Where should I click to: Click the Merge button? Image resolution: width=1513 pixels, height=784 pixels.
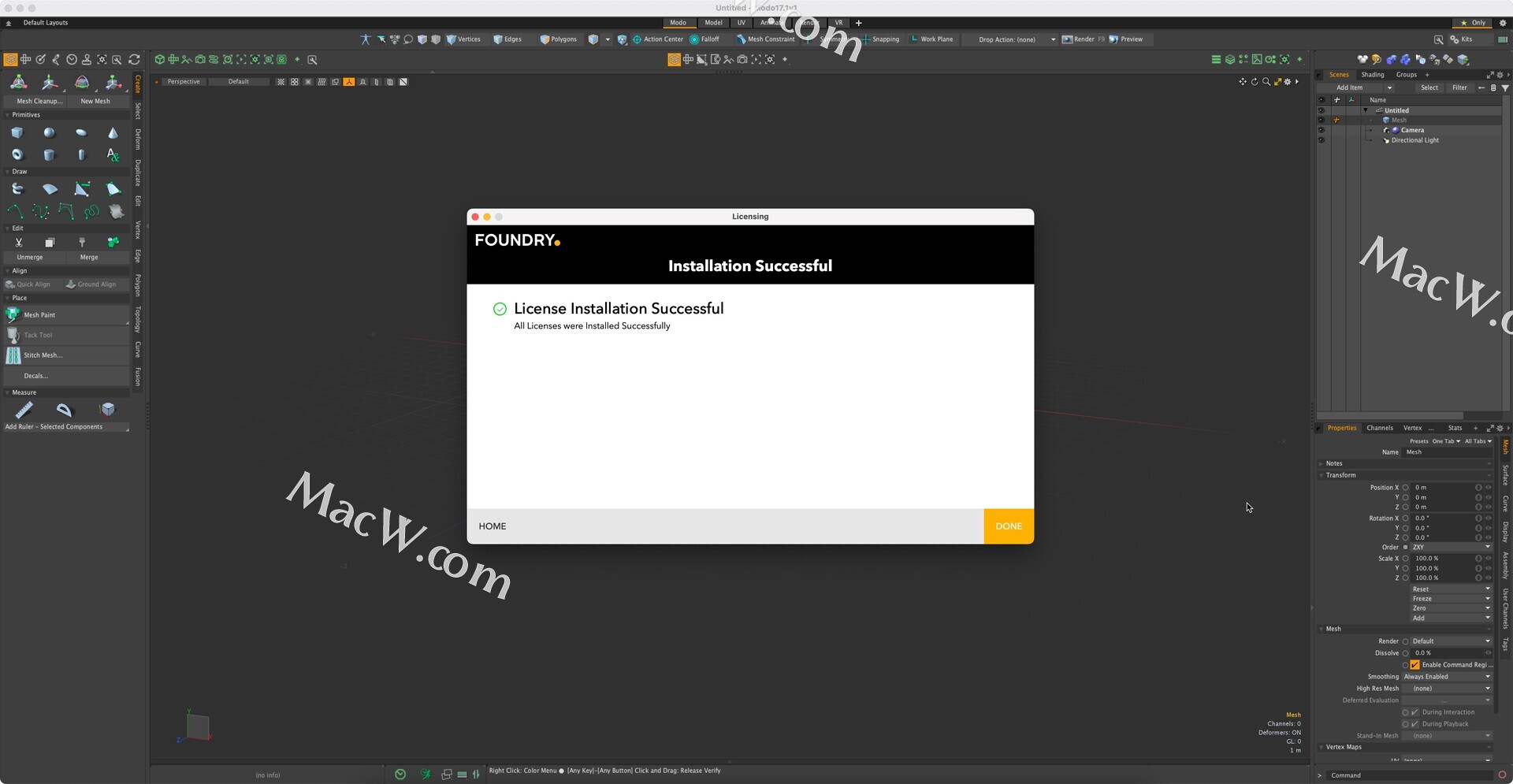(x=89, y=257)
